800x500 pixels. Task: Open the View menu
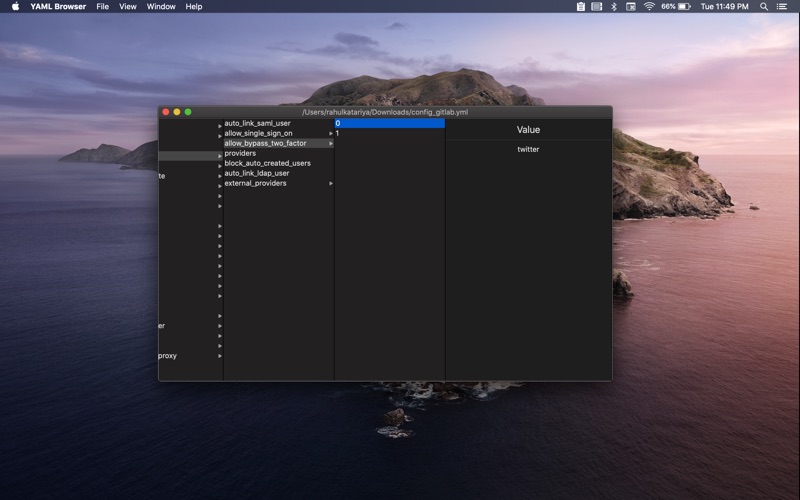(x=128, y=7)
